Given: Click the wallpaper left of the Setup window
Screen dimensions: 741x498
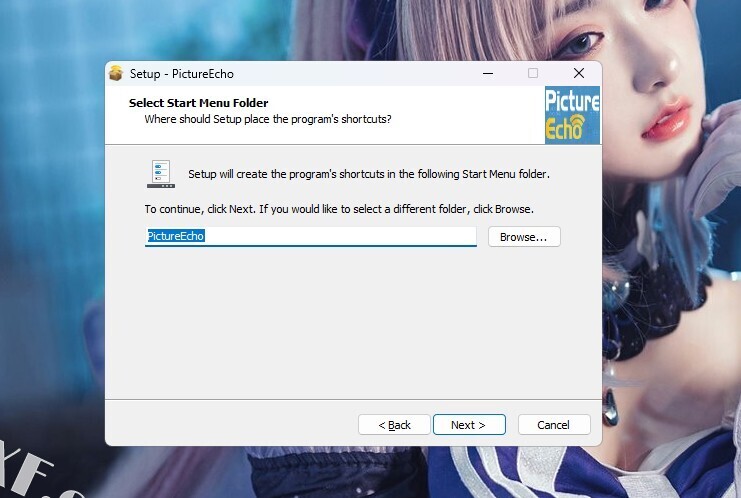Looking at the screenshot, I should coord(50,250).
